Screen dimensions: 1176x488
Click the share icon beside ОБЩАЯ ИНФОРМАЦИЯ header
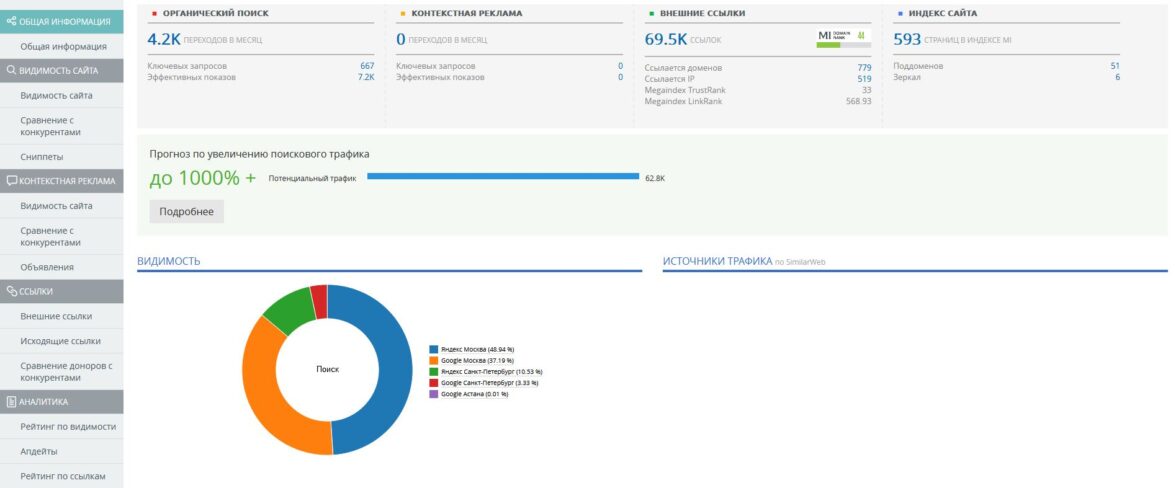[x=11, y=21]
